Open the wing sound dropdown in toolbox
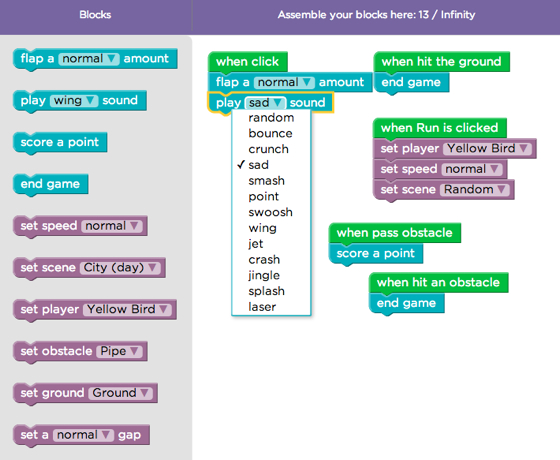The image size is (560, 460). click(x=74, y=101)
